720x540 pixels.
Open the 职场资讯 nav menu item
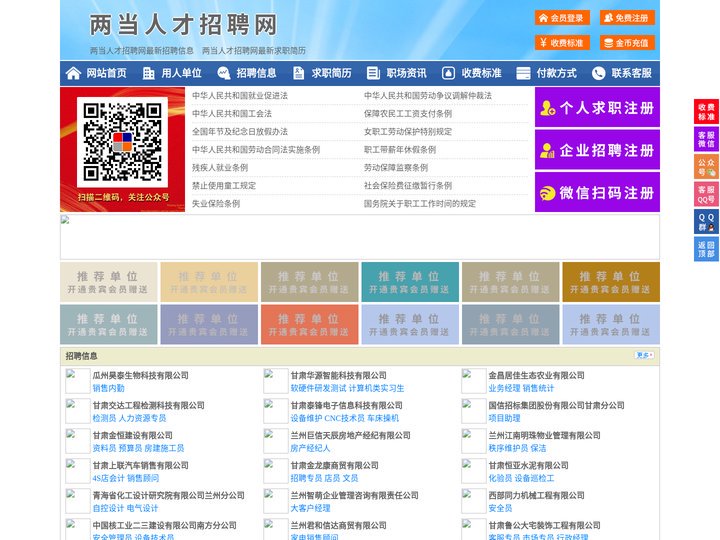pos(406,73)
